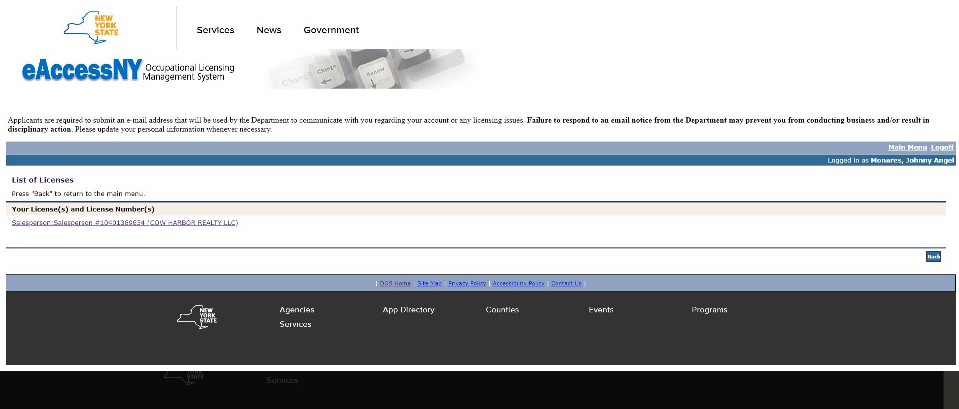Click the New York State logo in header
The width and height of the screenshot is (959, 409).
(x=91, y=28)
